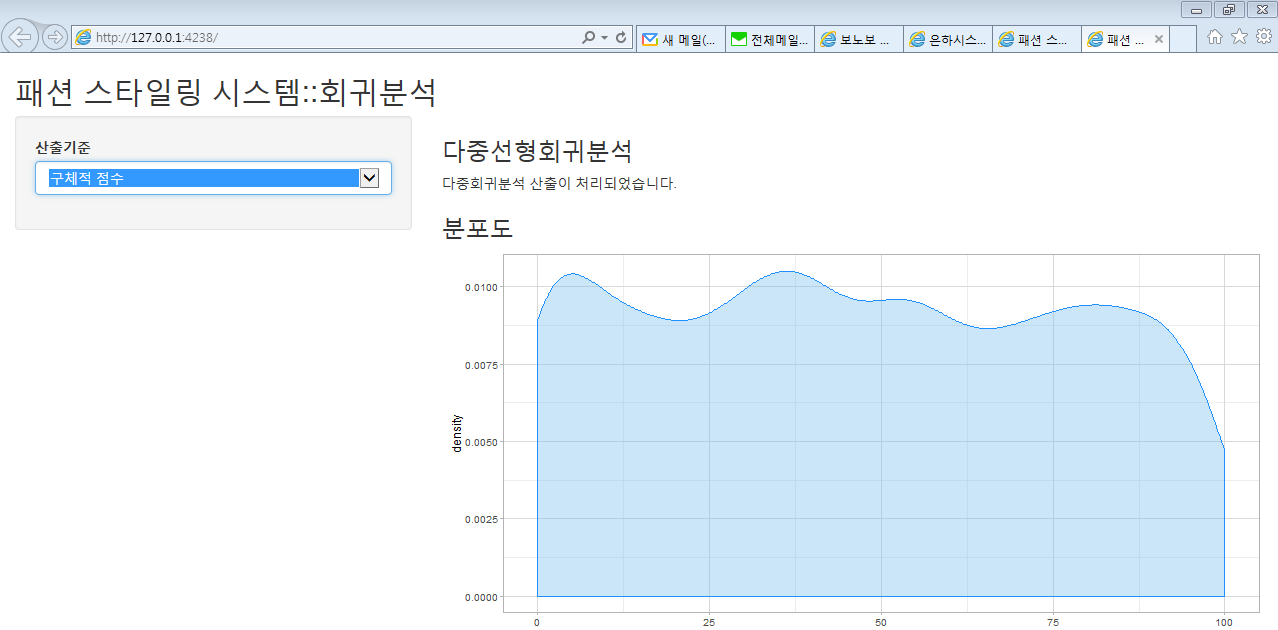
Task: Click the URL address field
Action: pyautogui.click(x=330, y=38)
